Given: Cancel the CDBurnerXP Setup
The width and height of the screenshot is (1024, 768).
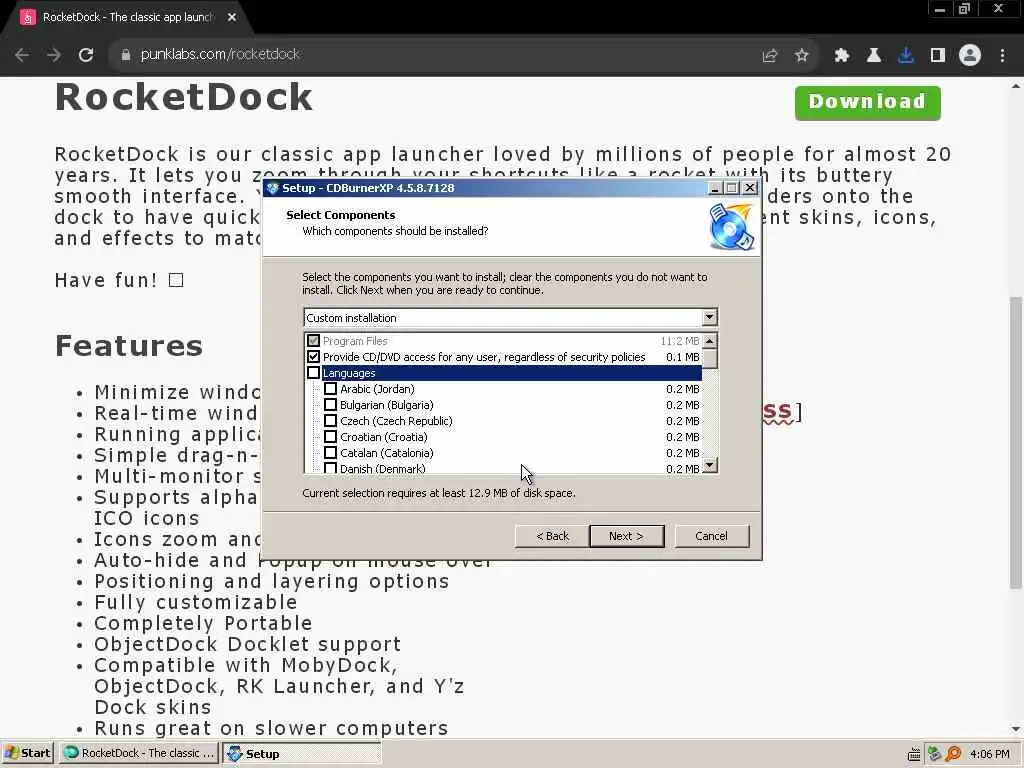Looking at the screenshot, I should [x=712, y=536].
